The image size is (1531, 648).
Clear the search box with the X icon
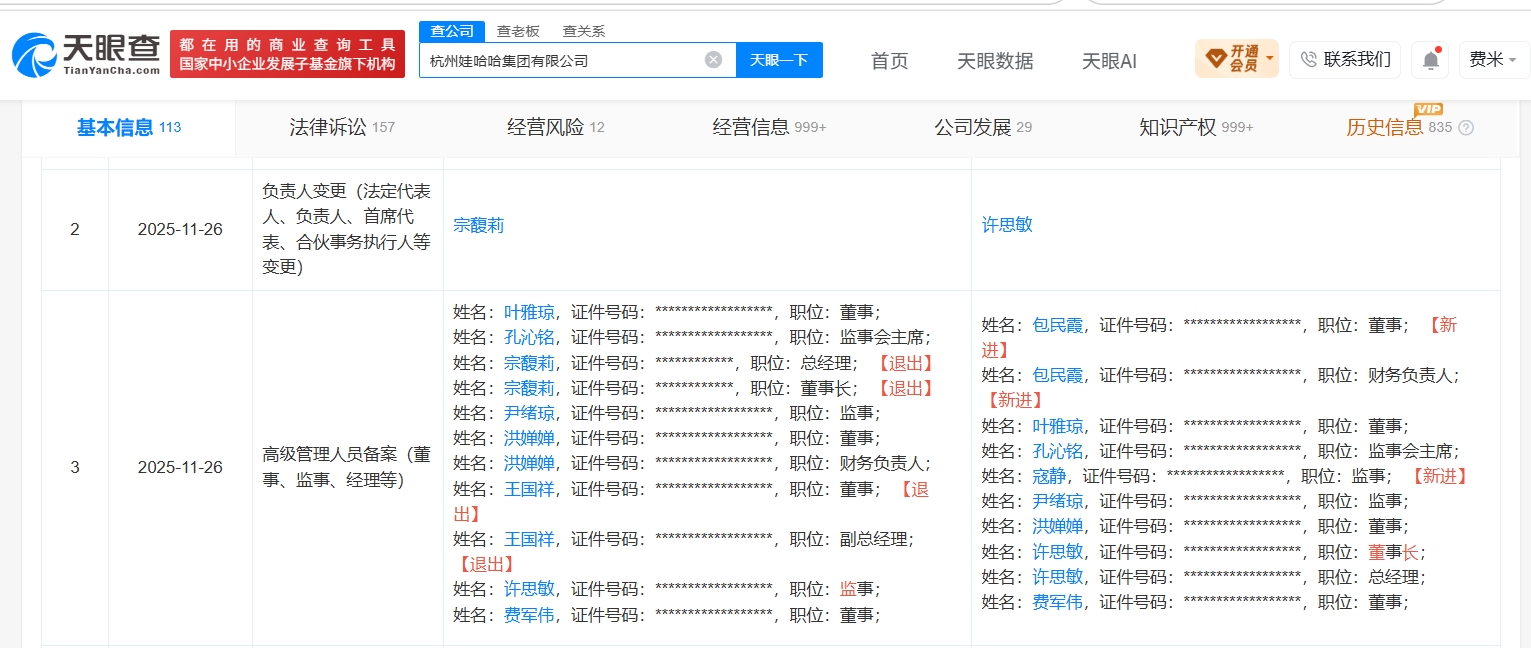tap(713, 60)
